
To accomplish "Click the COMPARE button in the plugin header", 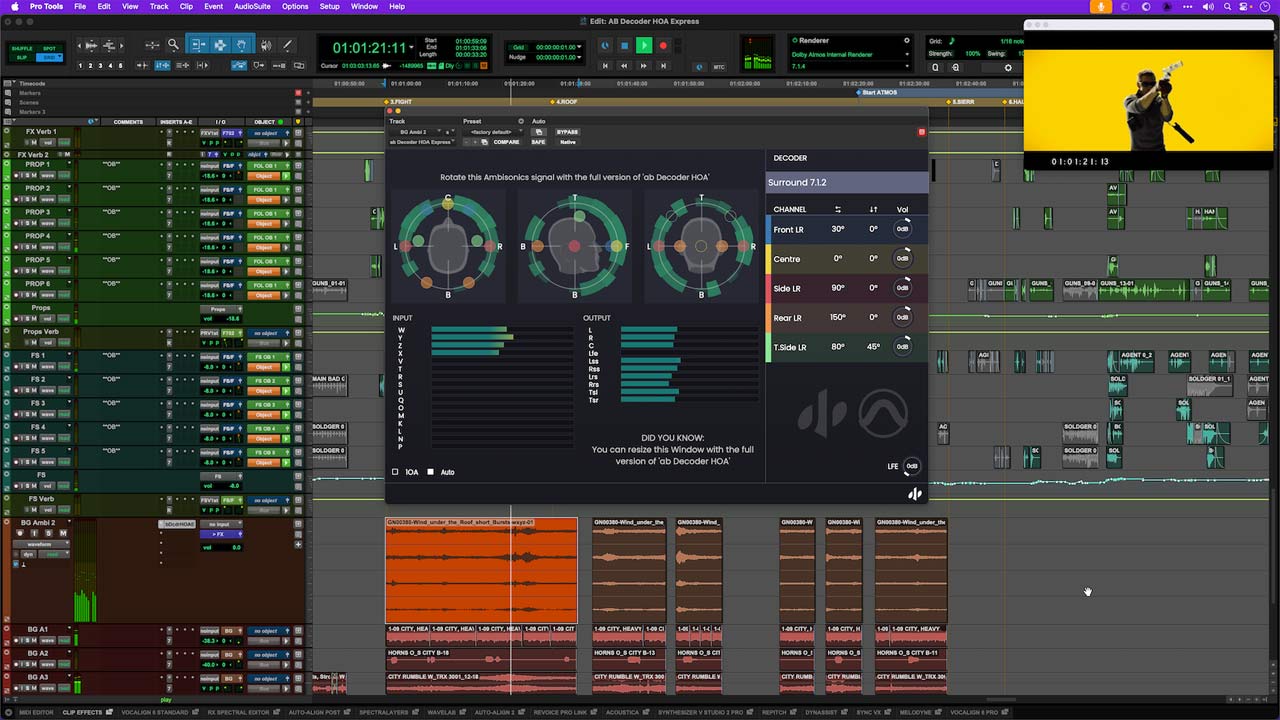I will 507,141.
